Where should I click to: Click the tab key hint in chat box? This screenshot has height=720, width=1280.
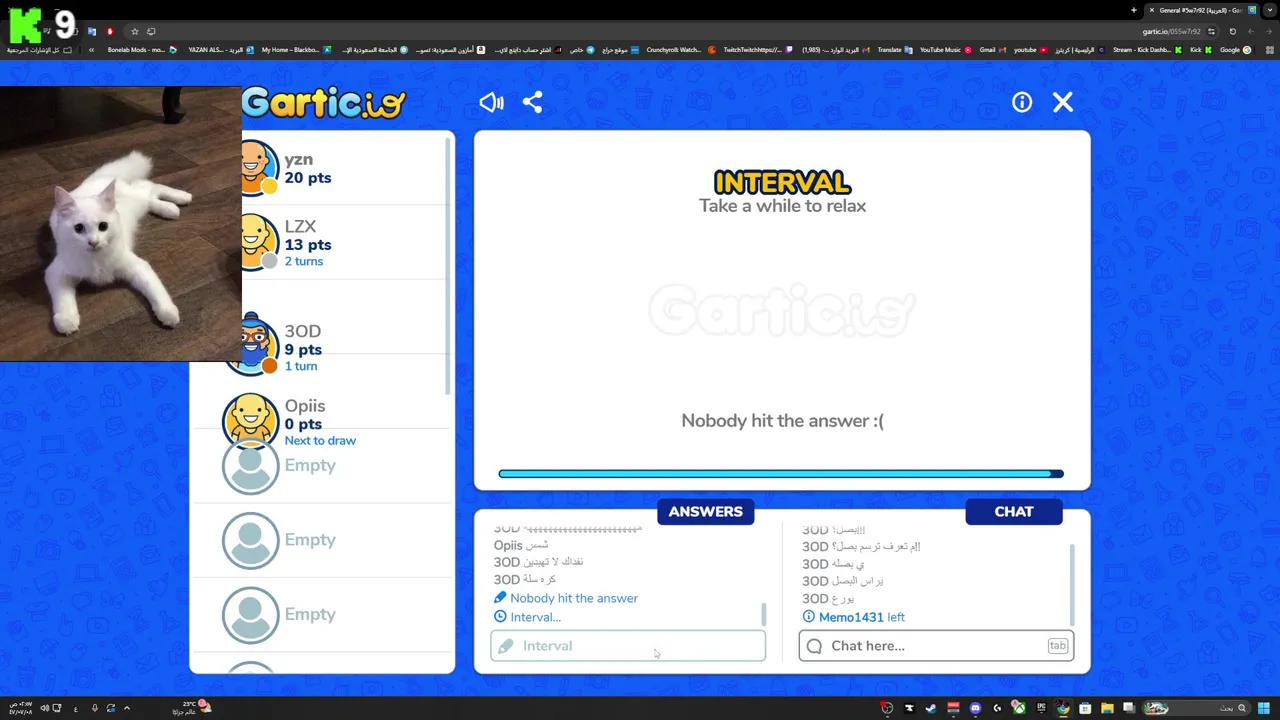(1058, 646)
